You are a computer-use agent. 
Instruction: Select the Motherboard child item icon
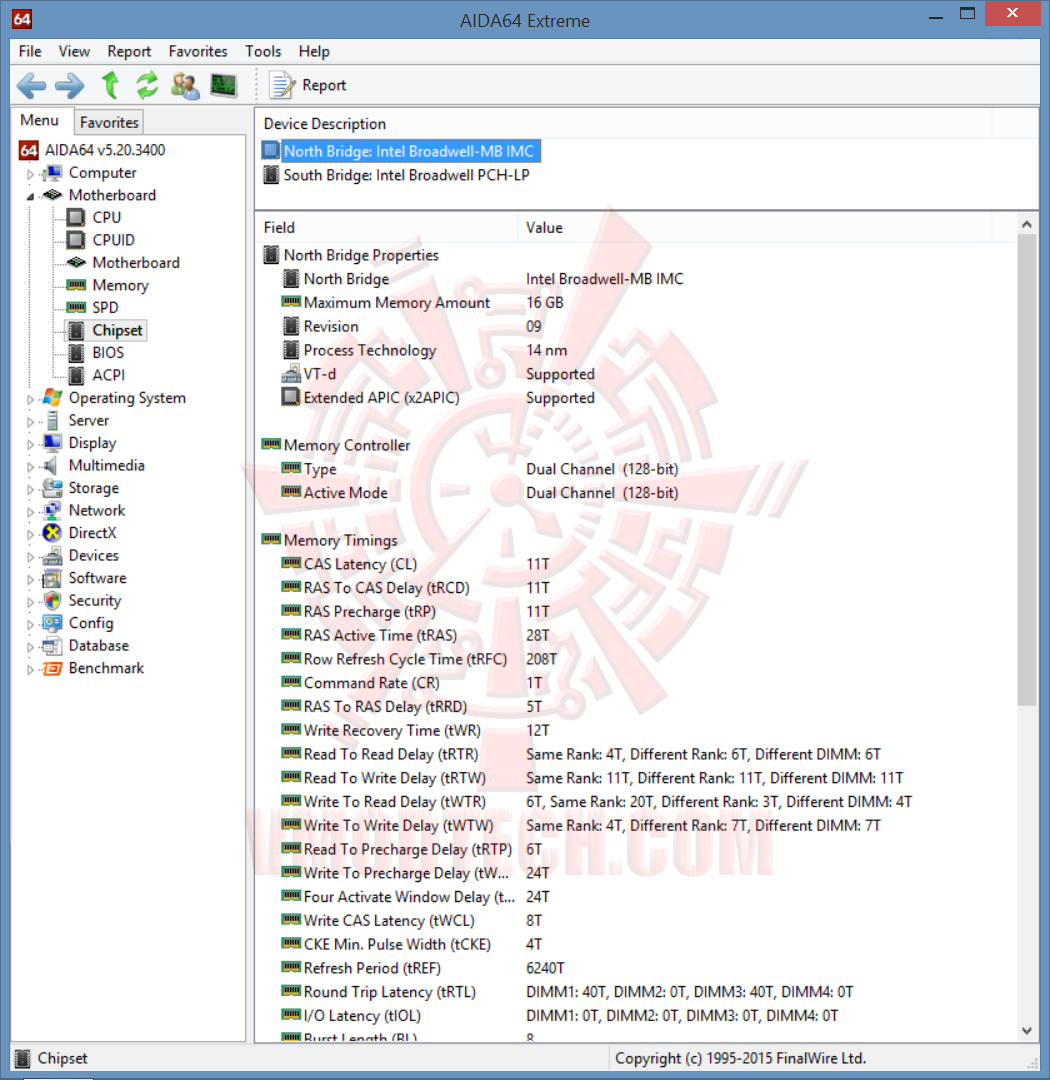coord(76,262)
